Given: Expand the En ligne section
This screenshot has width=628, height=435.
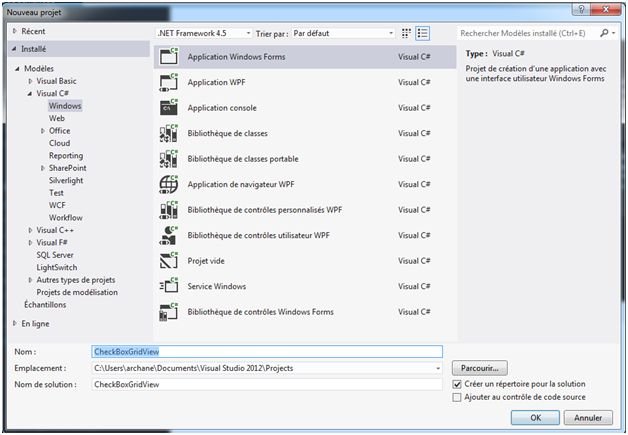Looking at the screenshot, I should pos(15,323).
